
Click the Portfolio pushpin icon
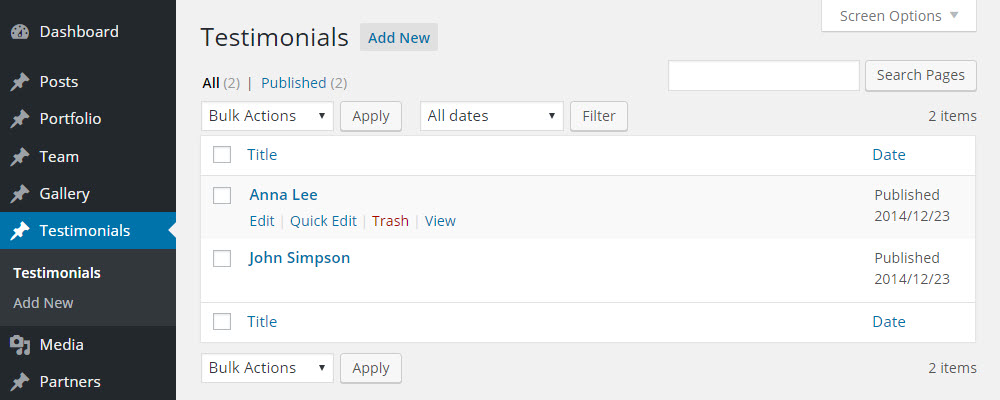[x=20, y=119]
